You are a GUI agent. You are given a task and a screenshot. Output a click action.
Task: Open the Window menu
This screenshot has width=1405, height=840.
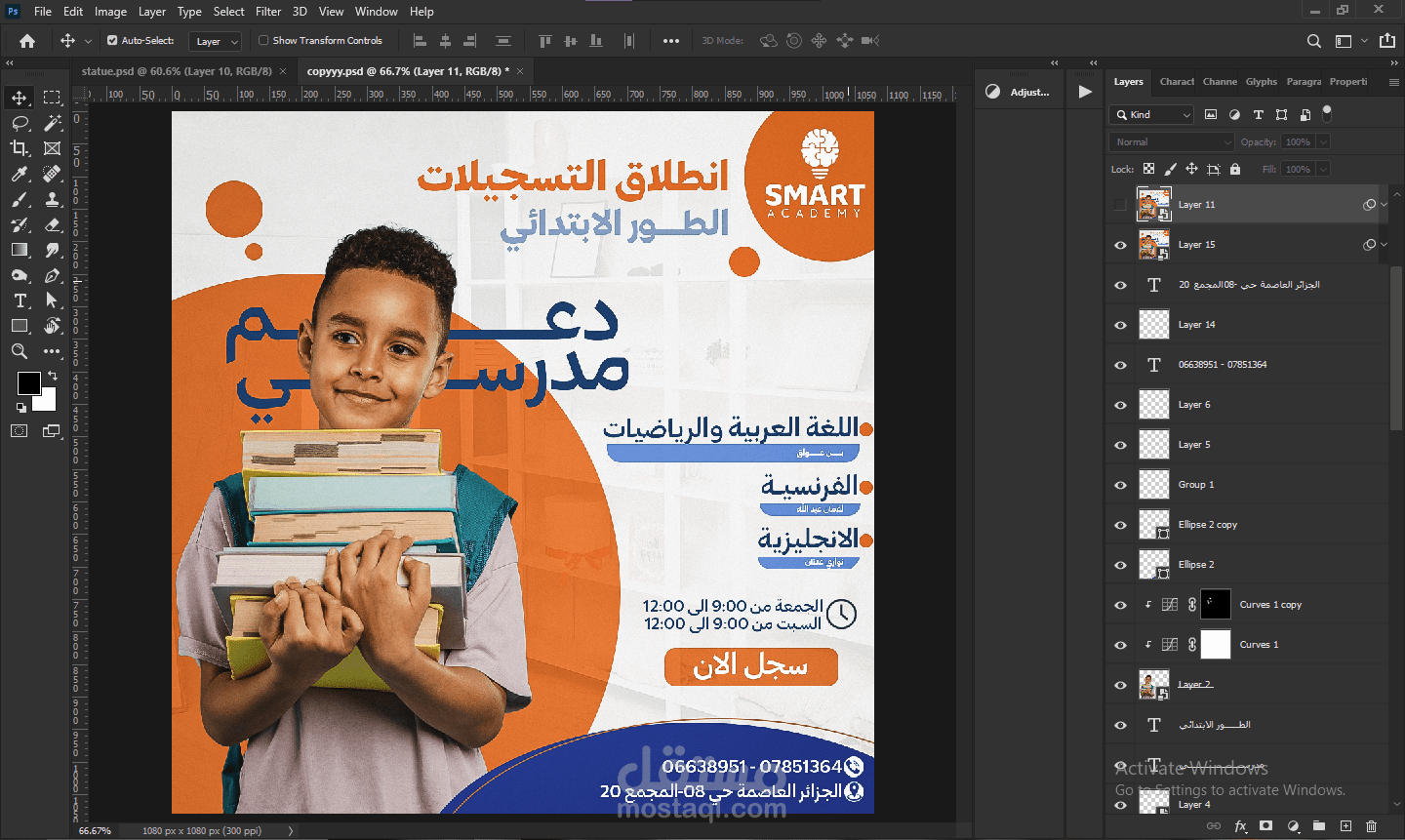(376, 12)
